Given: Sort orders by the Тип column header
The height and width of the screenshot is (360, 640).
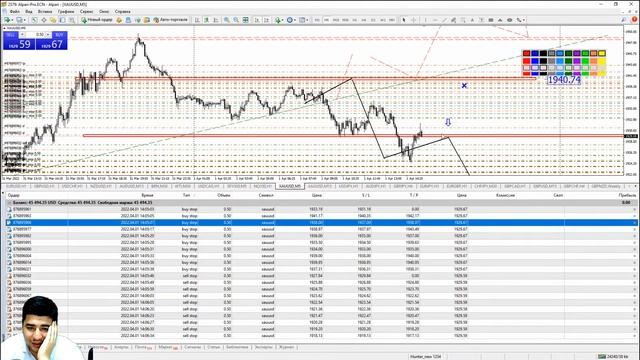Looking at the screenshot, I should [x=187, y=196].
